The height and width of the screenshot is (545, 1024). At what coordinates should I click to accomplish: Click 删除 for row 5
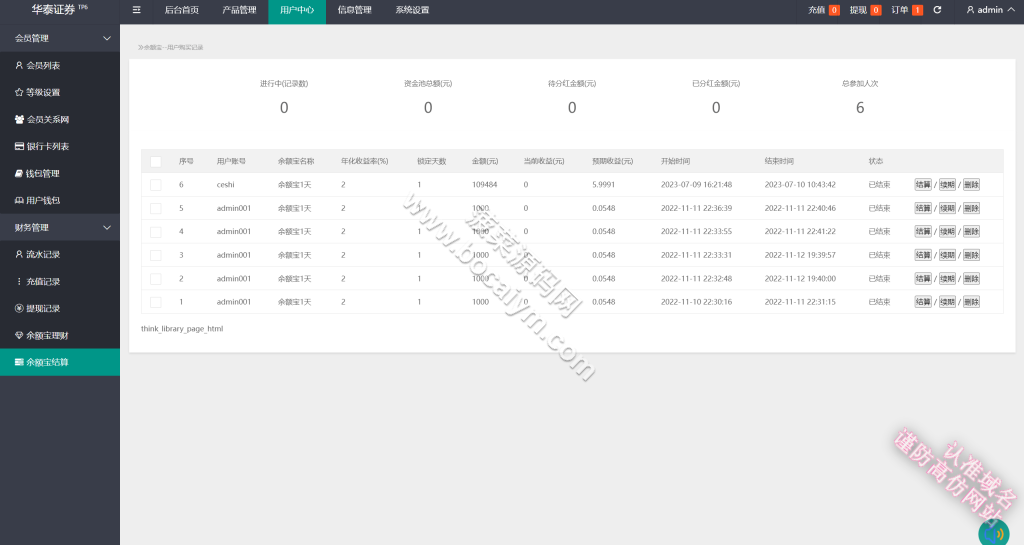(971, 208)
